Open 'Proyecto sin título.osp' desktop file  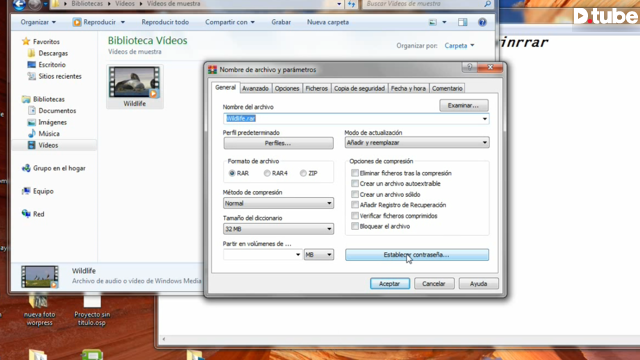[x=92, y=310]
